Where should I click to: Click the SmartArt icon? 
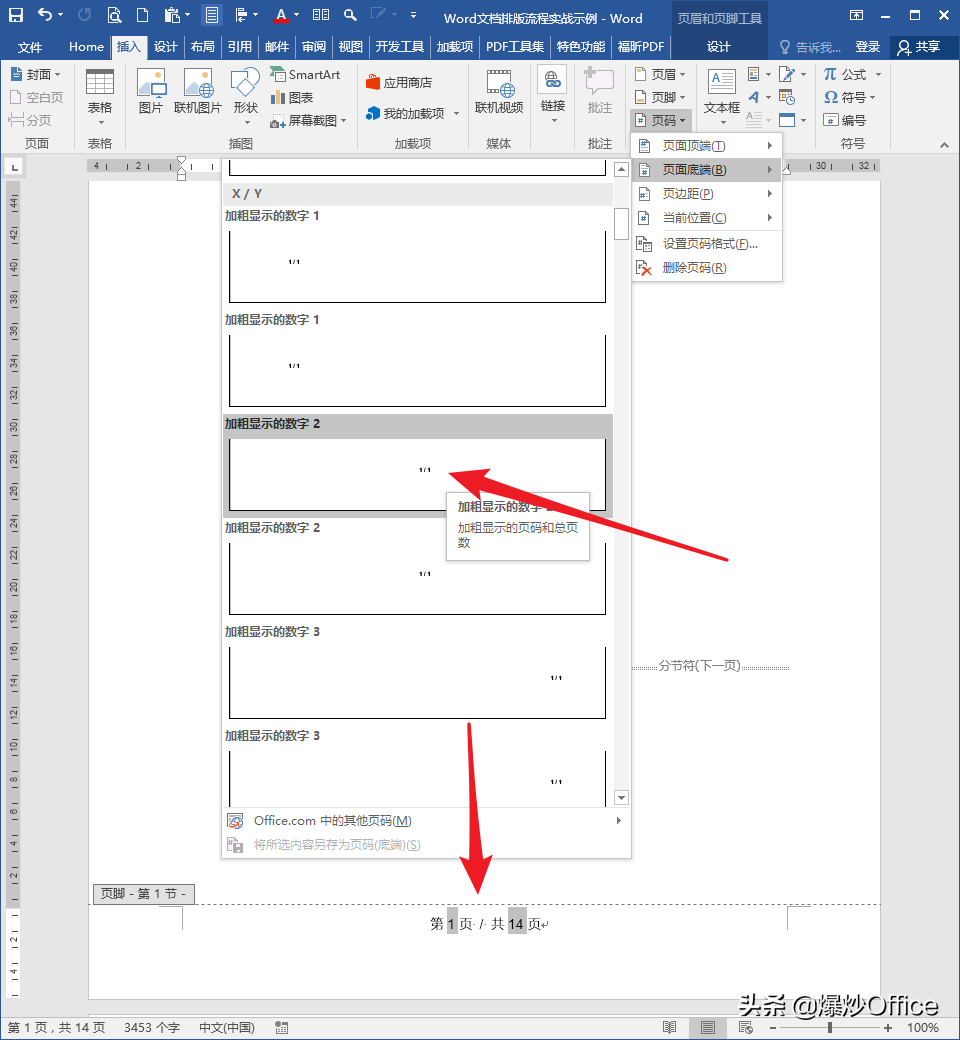pos(306,75)
